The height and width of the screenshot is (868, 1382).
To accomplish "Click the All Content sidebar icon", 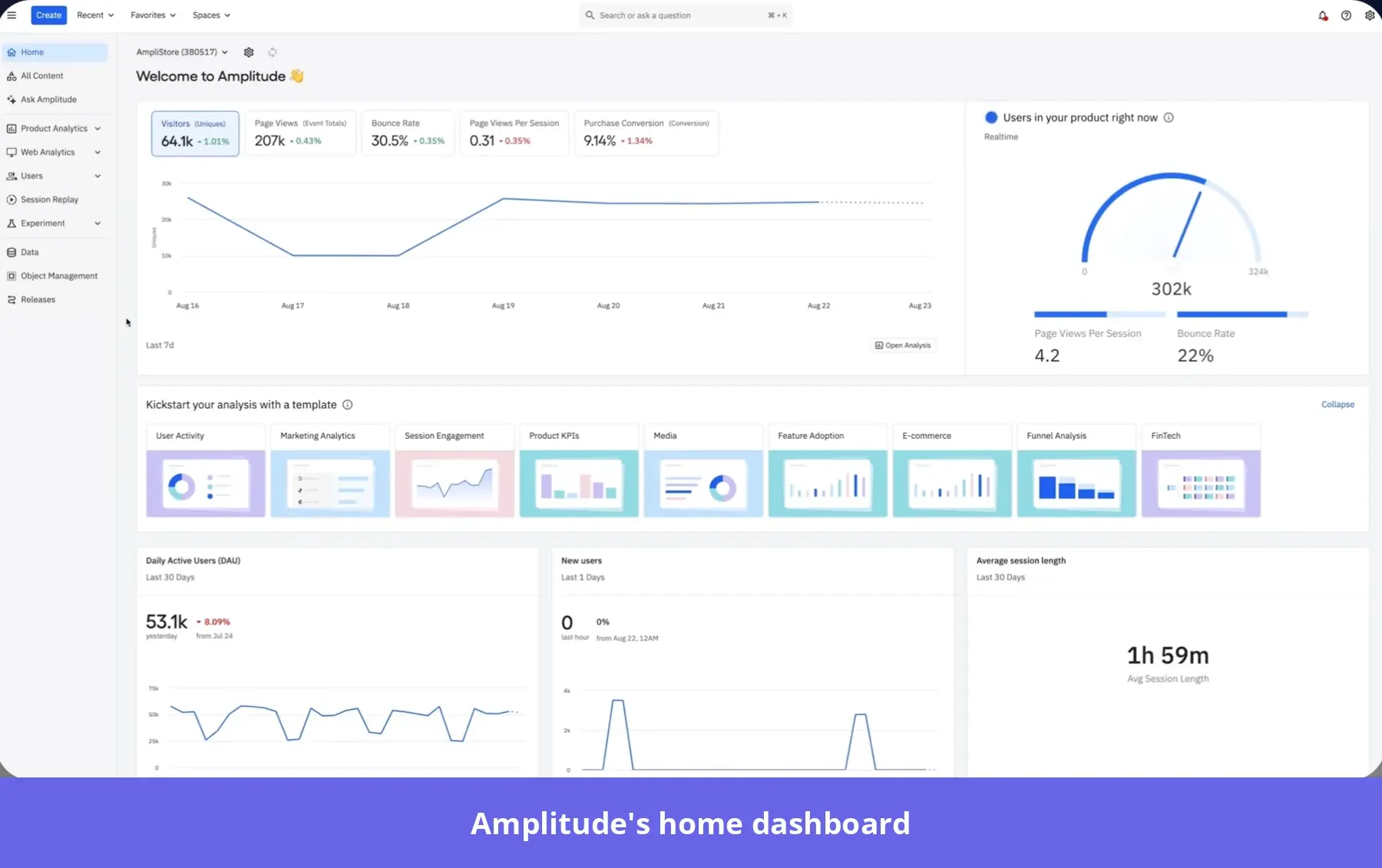I will click(x=12, y=76).
